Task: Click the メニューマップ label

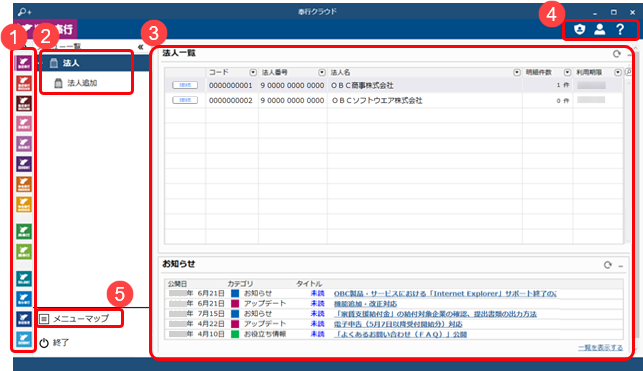Action: [x=81, y=319]
